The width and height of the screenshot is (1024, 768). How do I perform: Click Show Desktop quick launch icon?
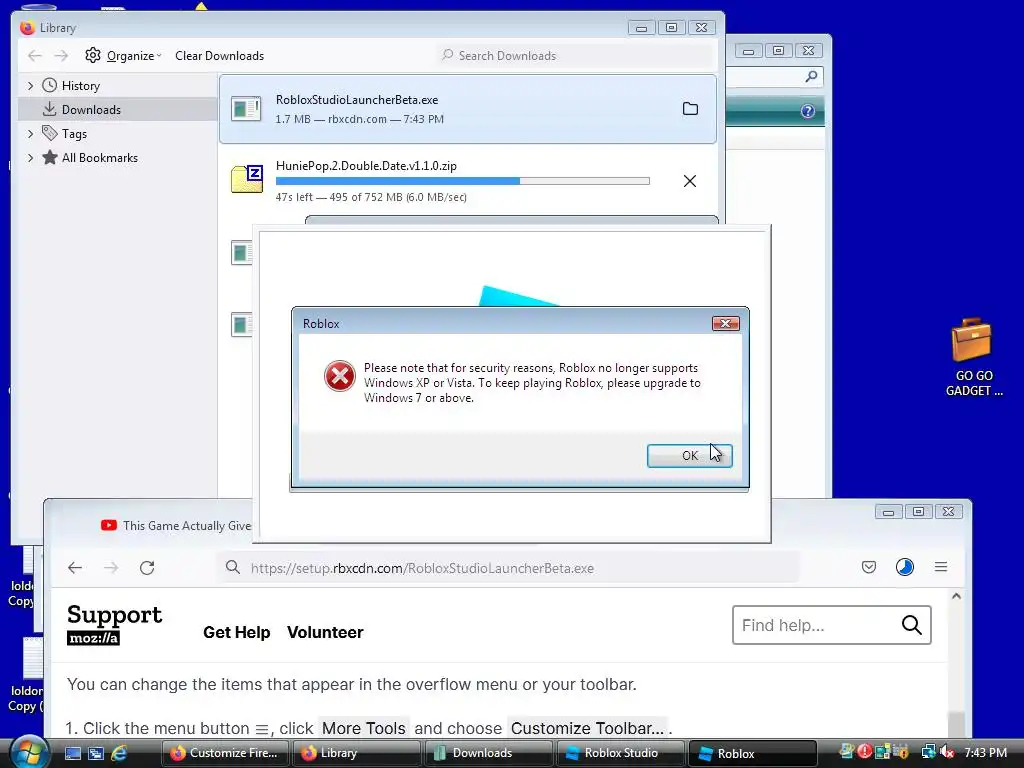pyautogui.click(x=72, y=753)
